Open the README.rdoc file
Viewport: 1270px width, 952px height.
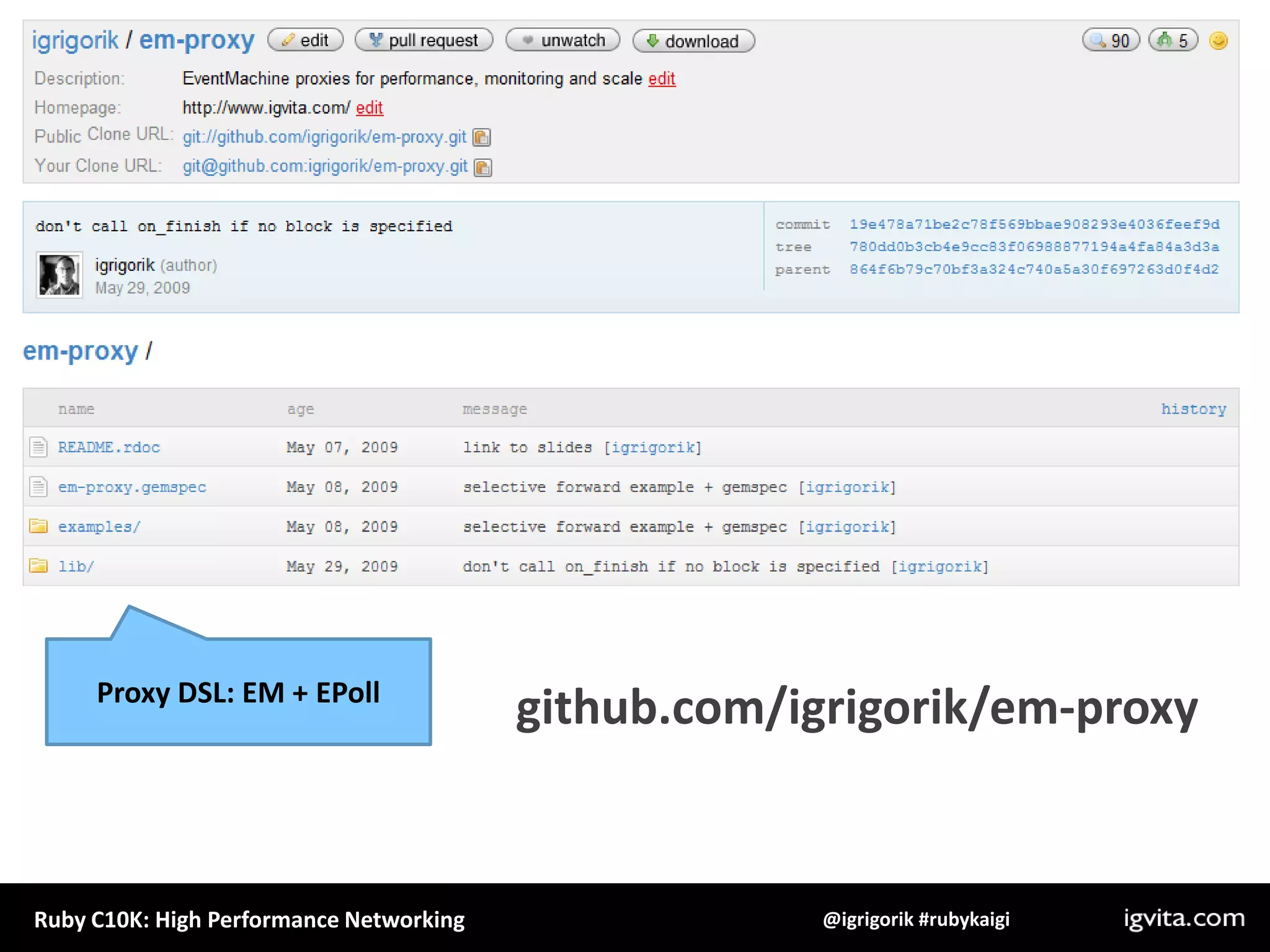(109, 447)
